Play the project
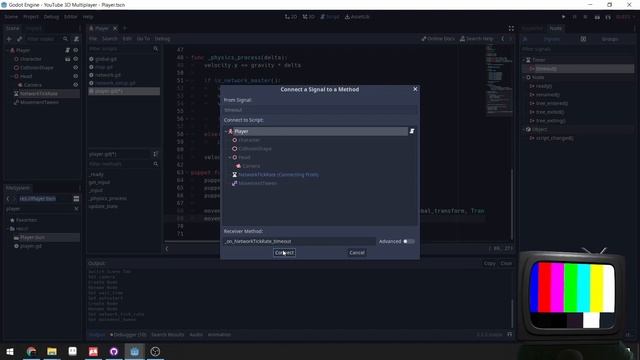Viewport: 640px width, 360px height. 564,17
